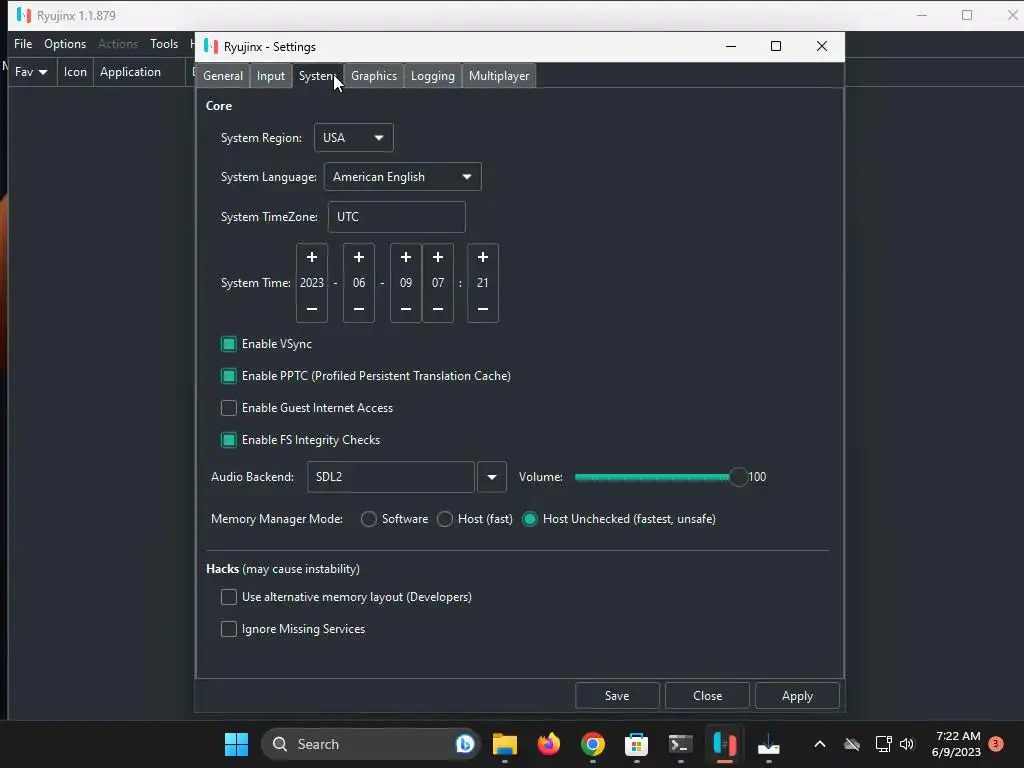Click the Ryujinx icon in the taskbar
The width and height of the screenshot is (1024, 768).
coord(724,744)
